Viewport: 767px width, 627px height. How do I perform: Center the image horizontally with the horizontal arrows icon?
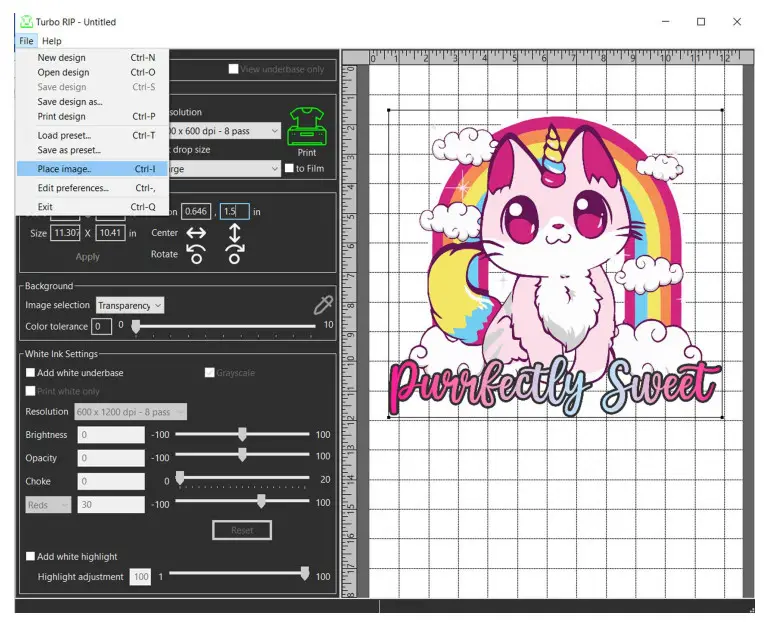coord(196,233)
